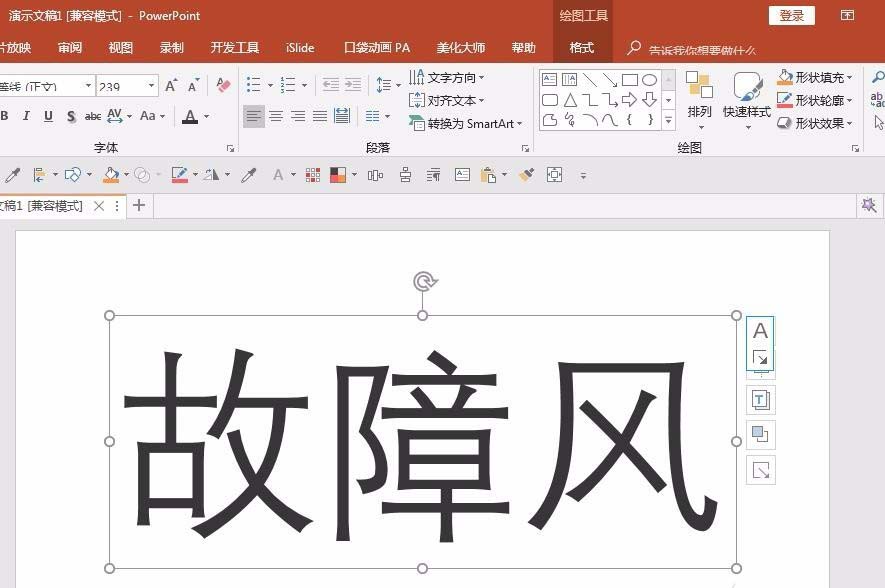
Task: Click the character spacing (AV) icon
Action: (x=116, y=117)
